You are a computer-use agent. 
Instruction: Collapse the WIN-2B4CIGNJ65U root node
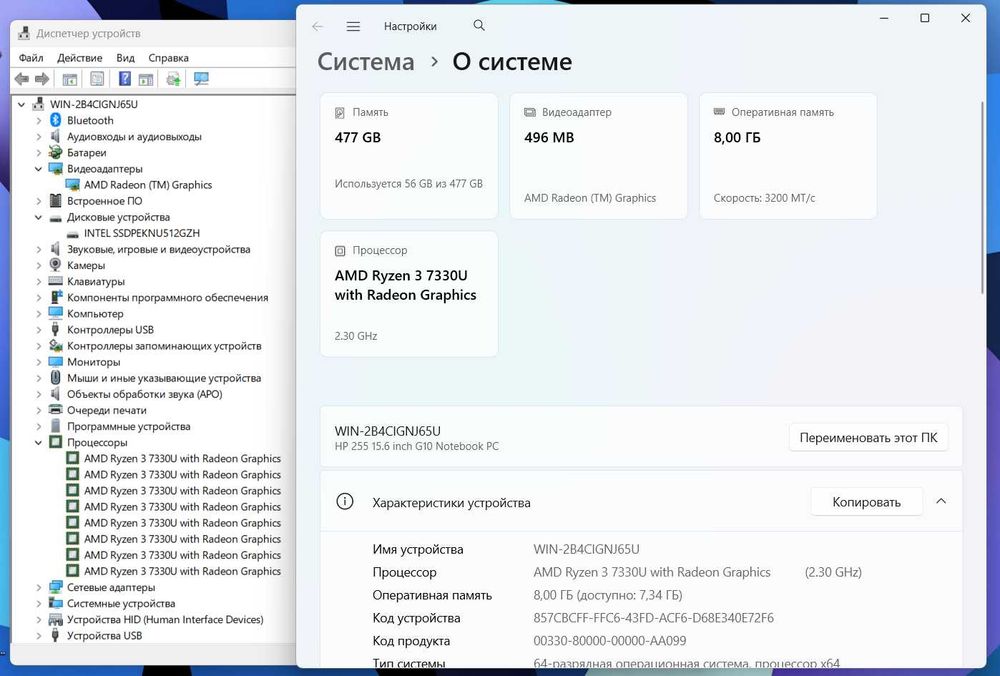[x=22, y=104]
